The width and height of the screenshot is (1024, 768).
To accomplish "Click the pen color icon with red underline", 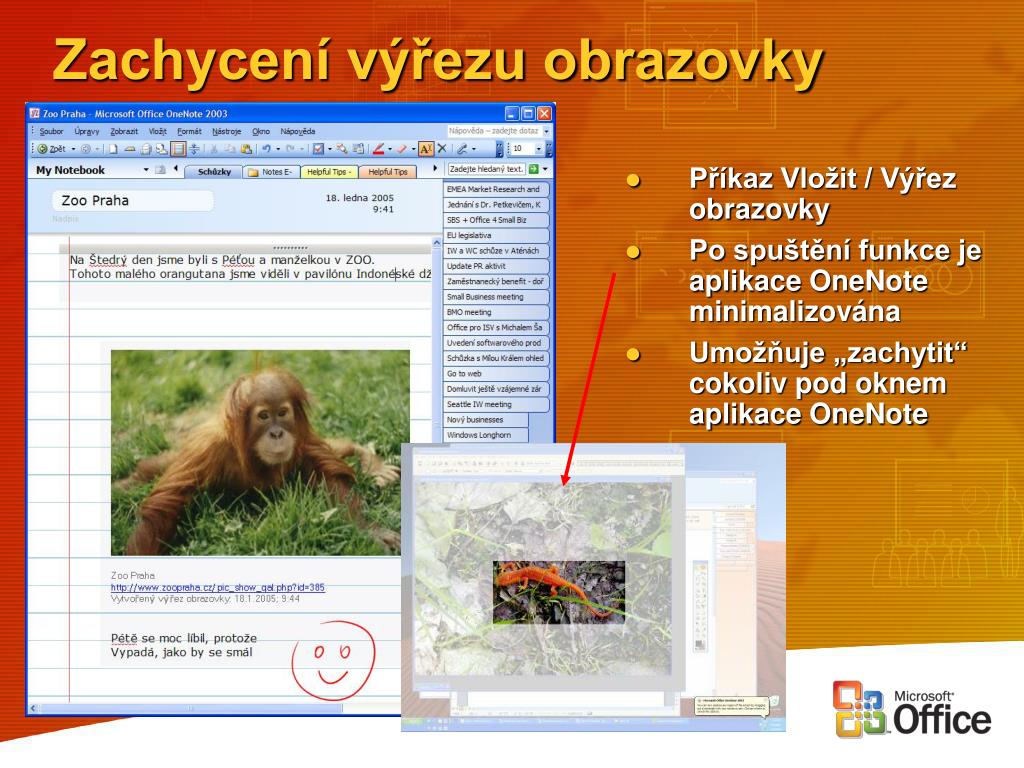I will point(378,149).
